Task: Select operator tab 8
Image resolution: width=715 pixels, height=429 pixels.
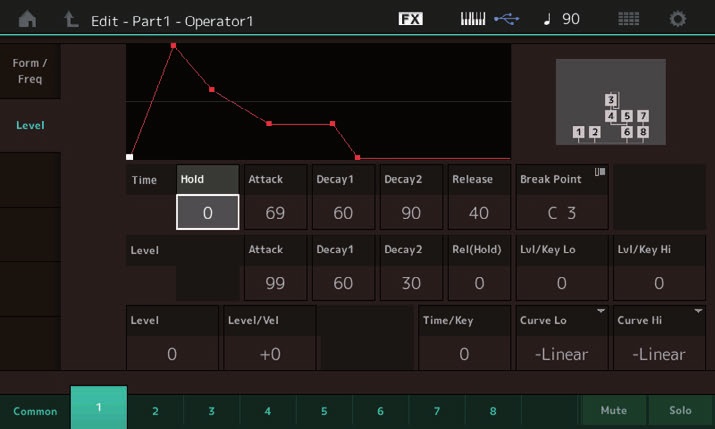Action: point(493,411)
